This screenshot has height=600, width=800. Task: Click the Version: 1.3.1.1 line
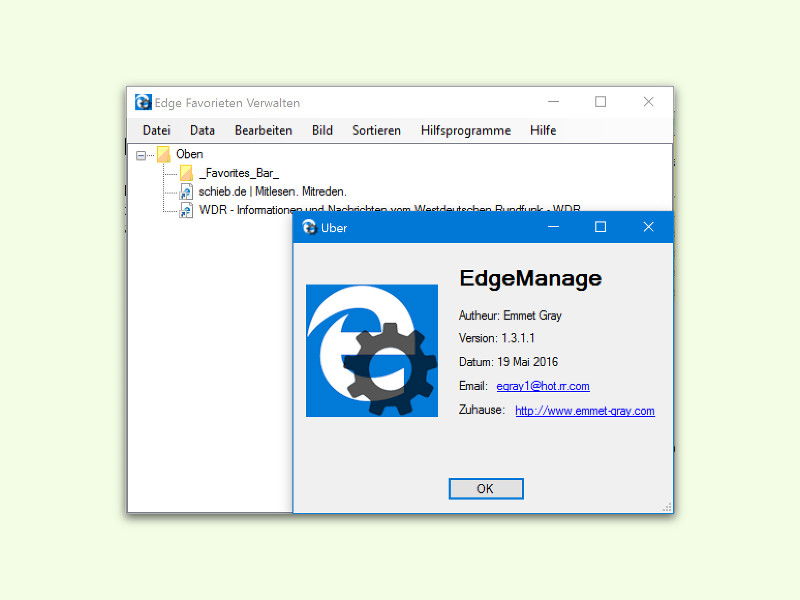(496, 338)
